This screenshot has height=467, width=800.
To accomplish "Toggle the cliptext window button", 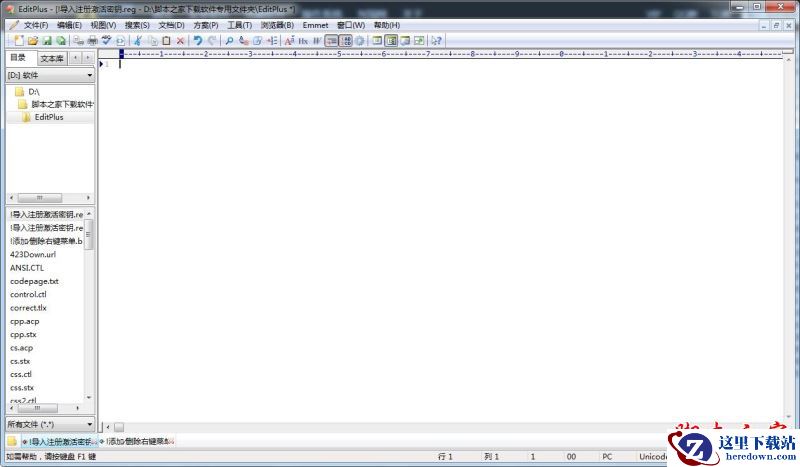I will [x=377, y=41].
